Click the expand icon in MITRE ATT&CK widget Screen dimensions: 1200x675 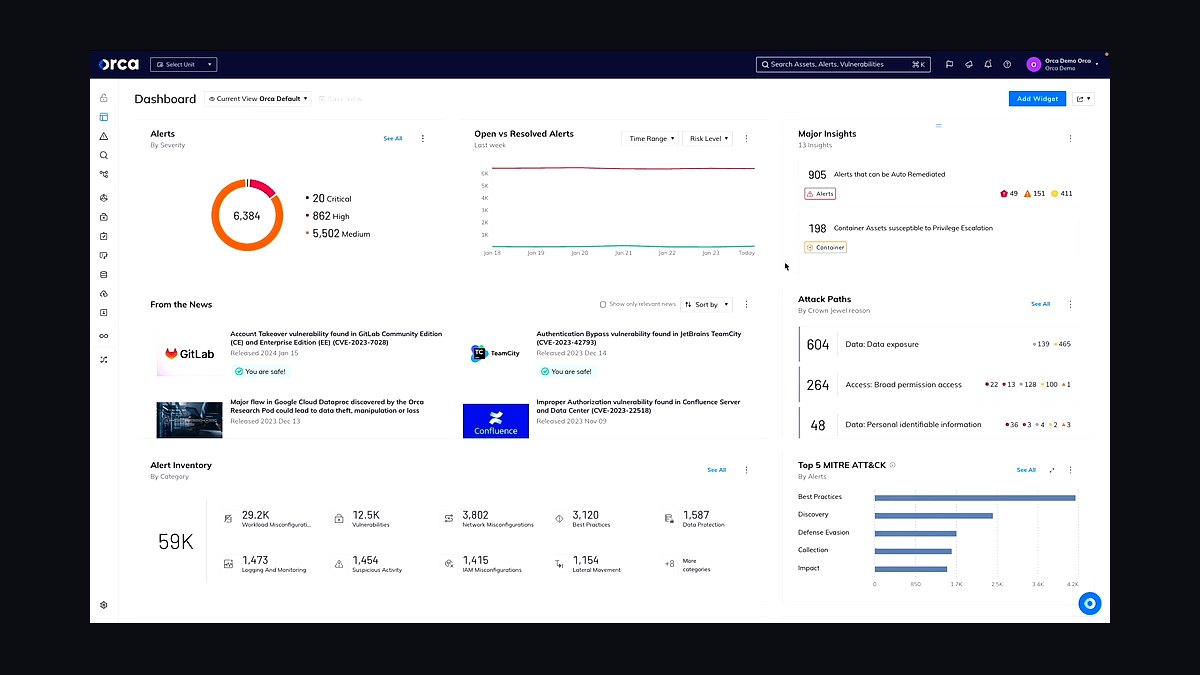1052,470
